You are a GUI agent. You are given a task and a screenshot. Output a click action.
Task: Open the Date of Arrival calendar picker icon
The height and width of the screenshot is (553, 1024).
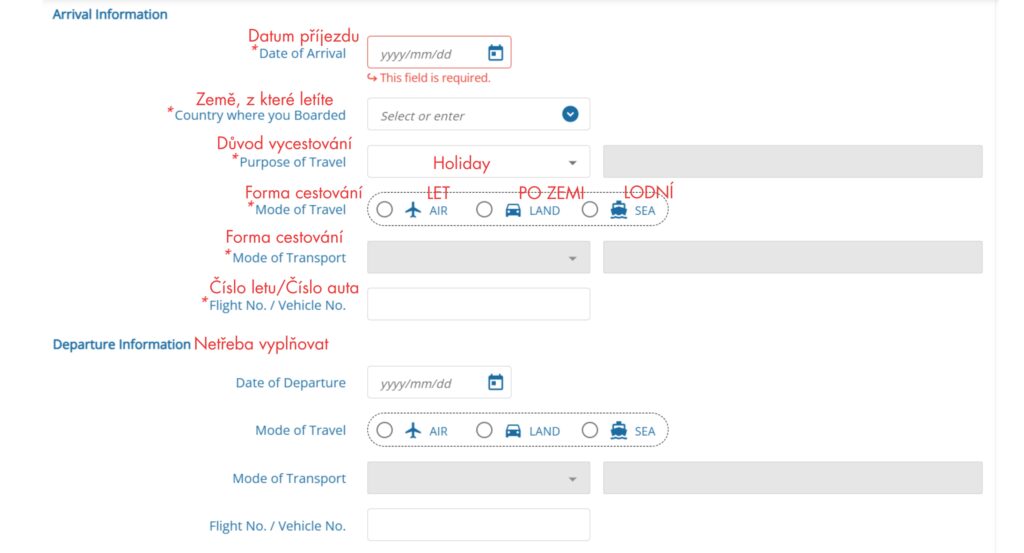(495, 53)
